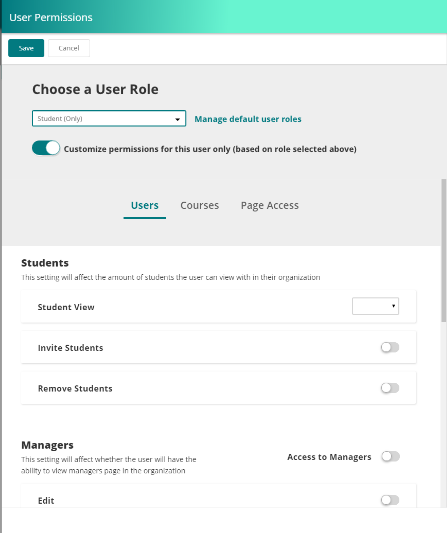Click the Invite Students row
Image resolution: width=447 pixels, height=533 pixels.
pyautogui.click(x=219, y=347)
